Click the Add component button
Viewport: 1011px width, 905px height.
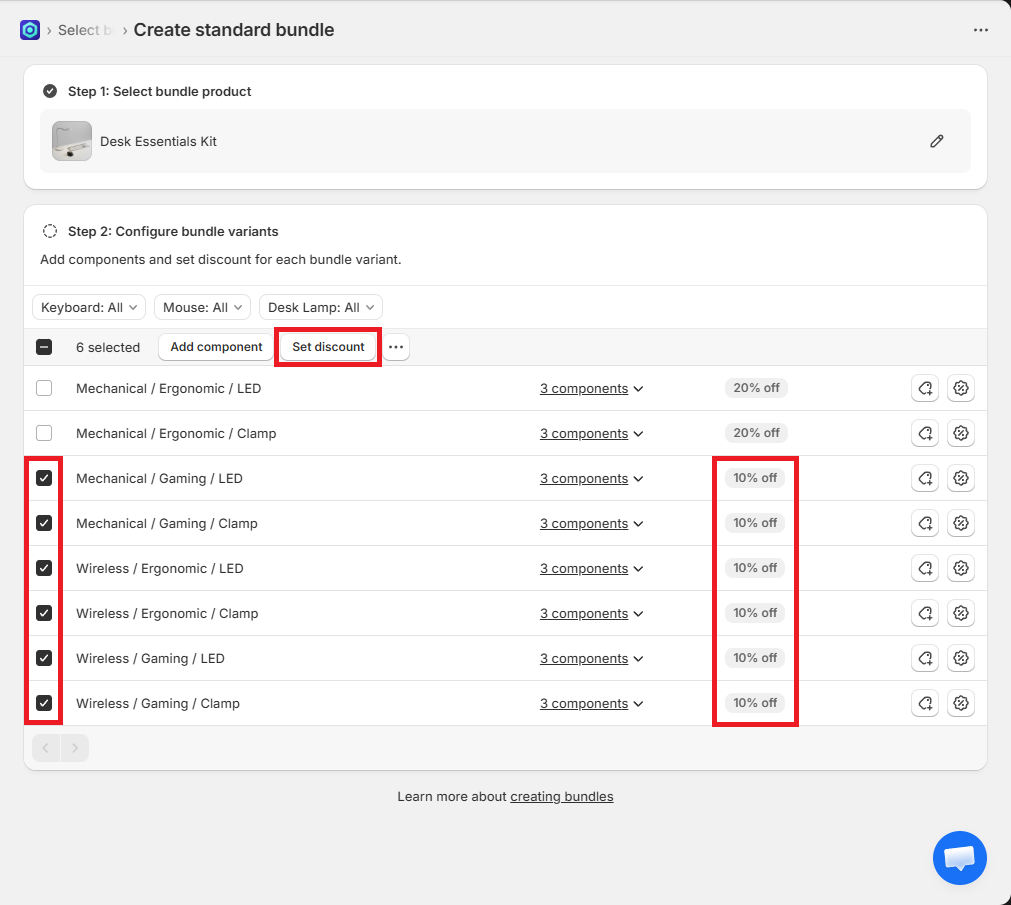coord(216,347)
